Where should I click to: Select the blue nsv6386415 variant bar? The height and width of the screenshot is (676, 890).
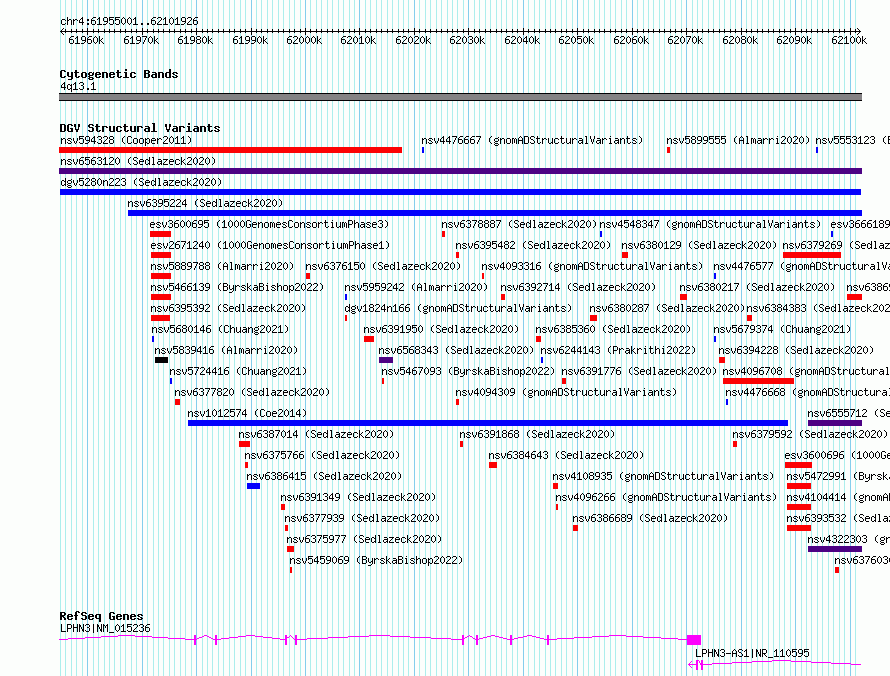click(x=254, y=486)
